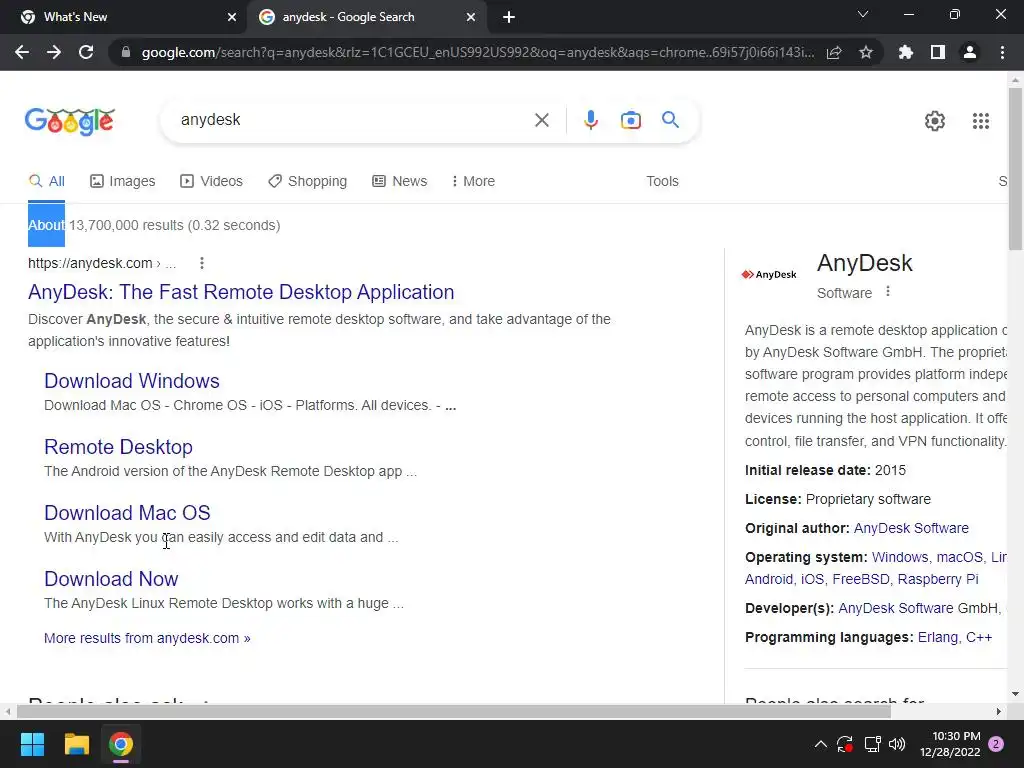Share this page via address bar icon
This screenshot has width=1024, height=768.
(x=834, y=52)
